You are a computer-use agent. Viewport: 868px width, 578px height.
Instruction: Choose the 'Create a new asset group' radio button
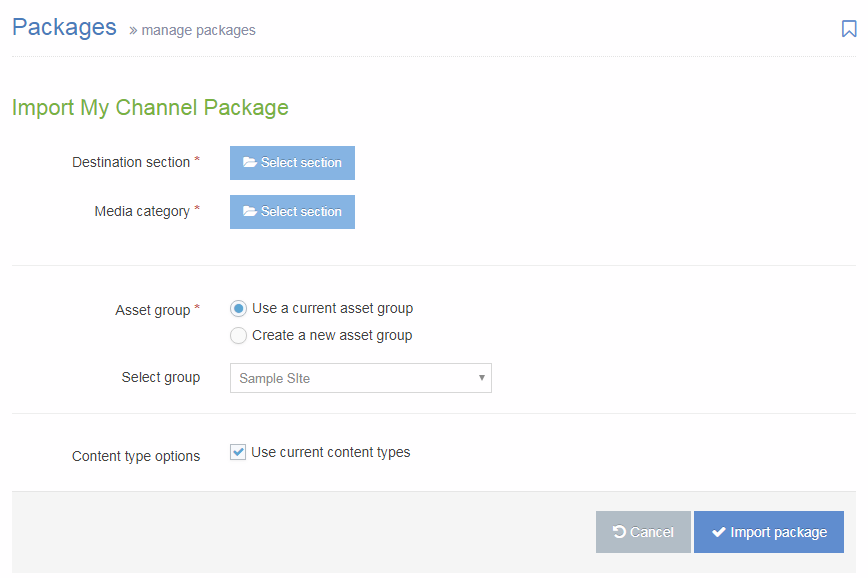pos(238,336)
